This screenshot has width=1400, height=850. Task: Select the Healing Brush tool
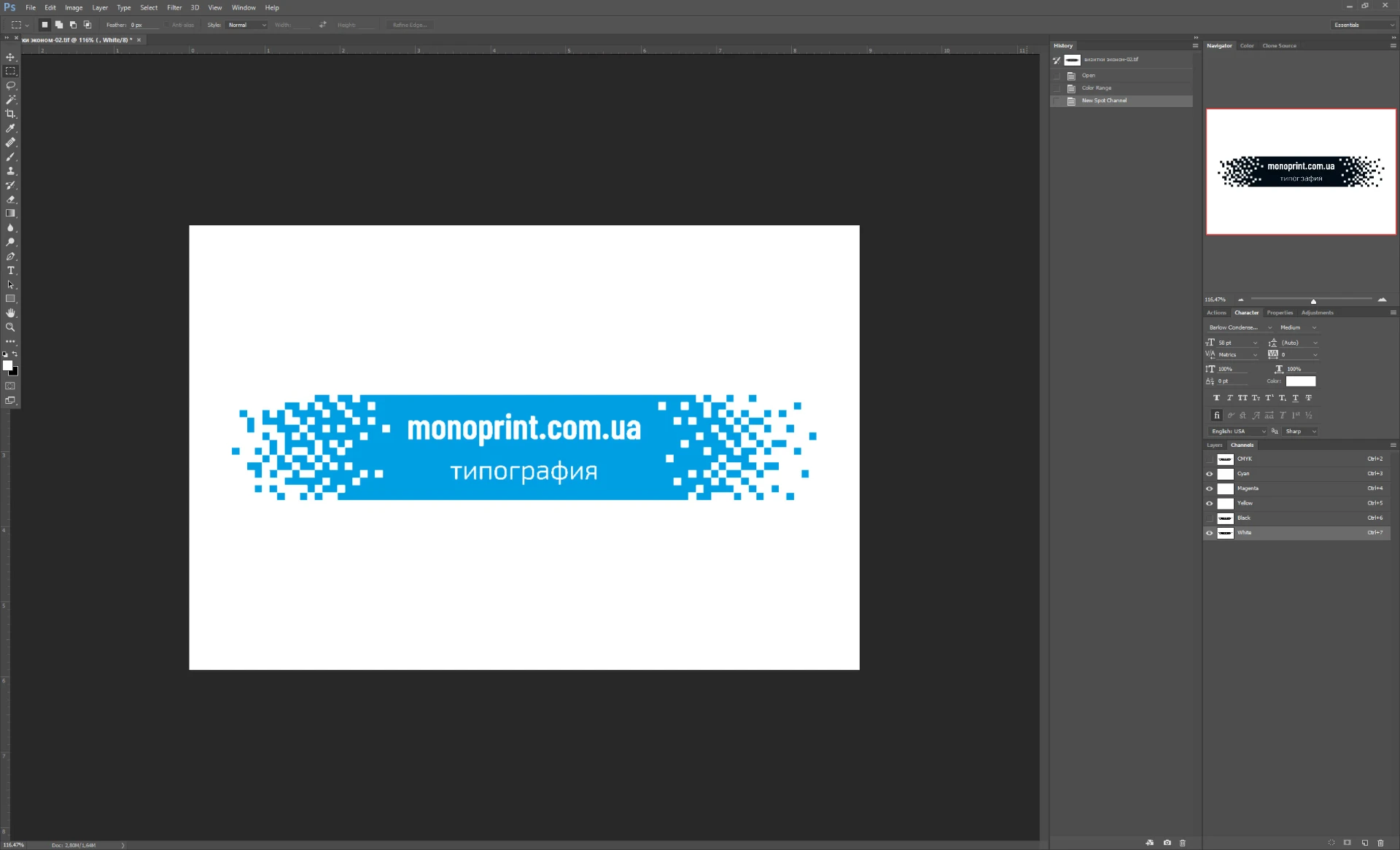click(x=10, y=142)
